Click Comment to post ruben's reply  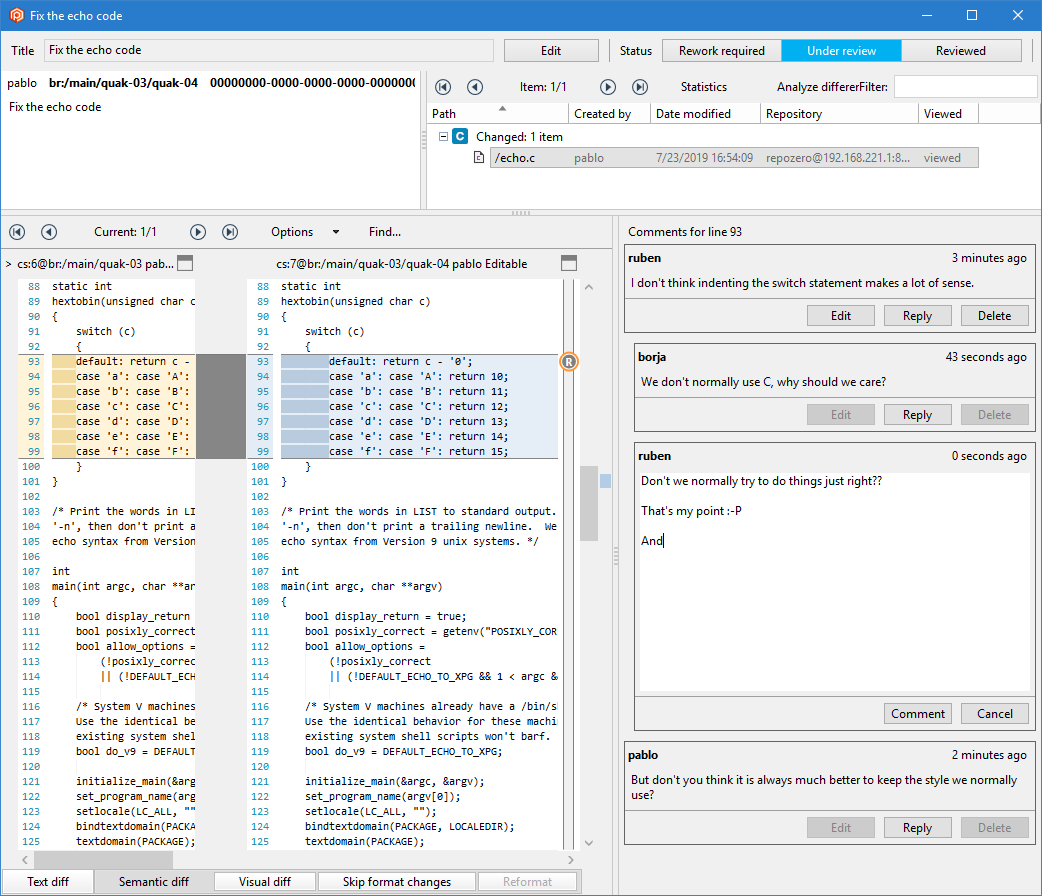(917, 713)
